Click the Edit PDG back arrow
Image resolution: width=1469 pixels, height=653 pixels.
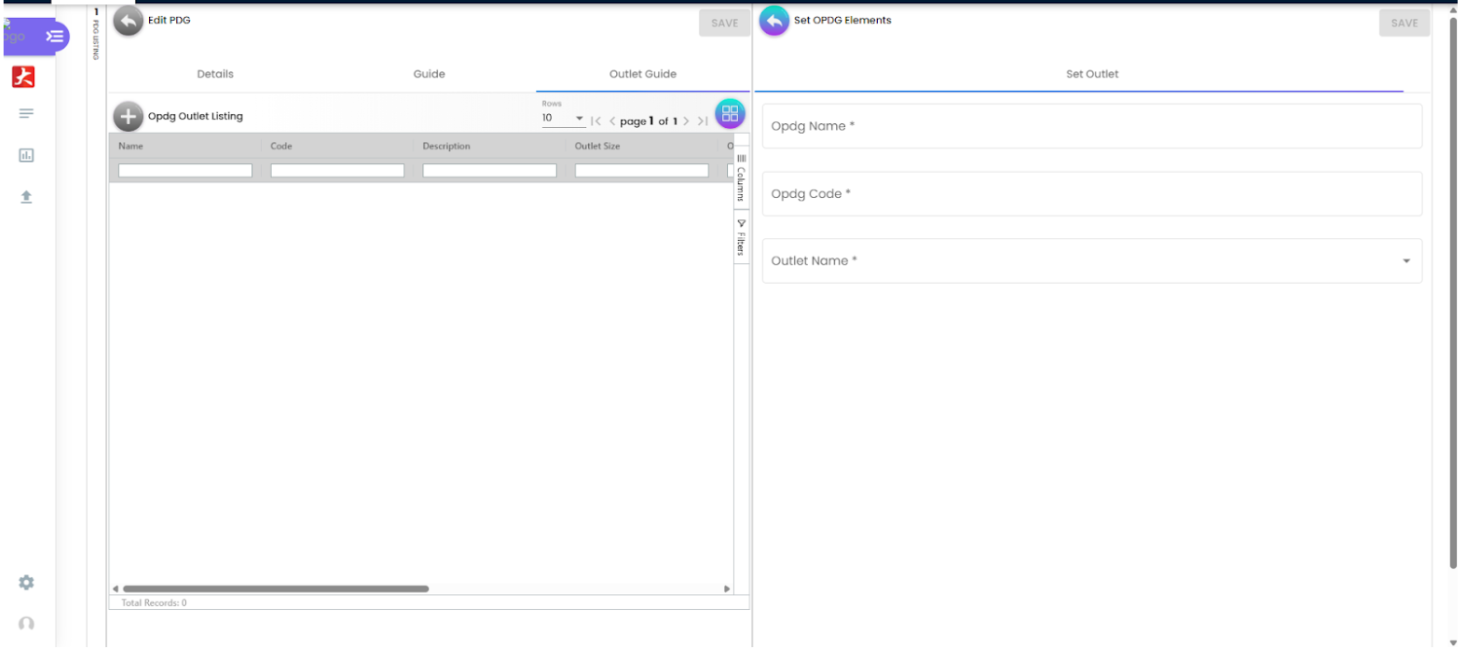click(x=128, y=21)
